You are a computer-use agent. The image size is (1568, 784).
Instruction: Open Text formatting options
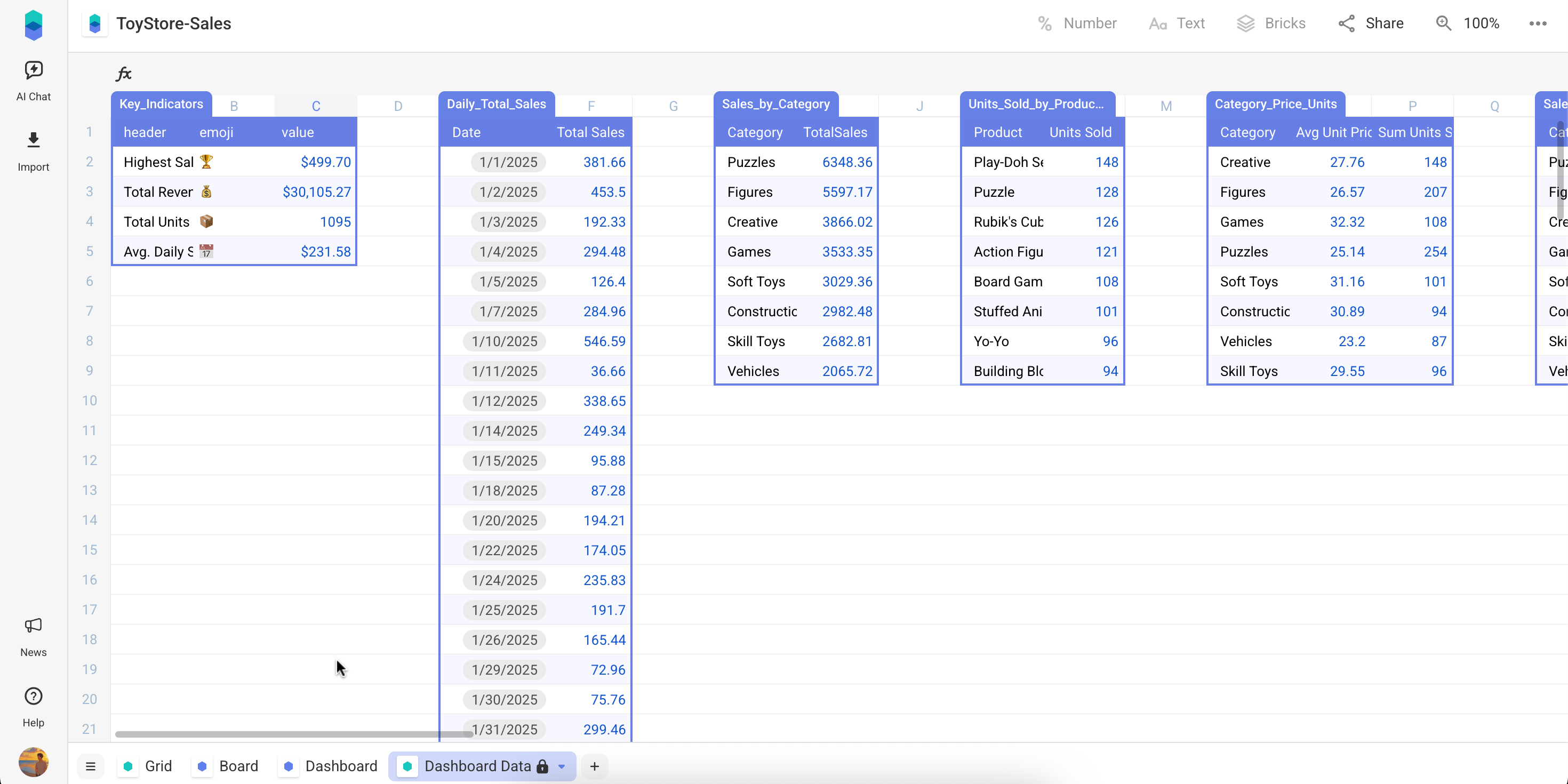[x=1176, y=23]
